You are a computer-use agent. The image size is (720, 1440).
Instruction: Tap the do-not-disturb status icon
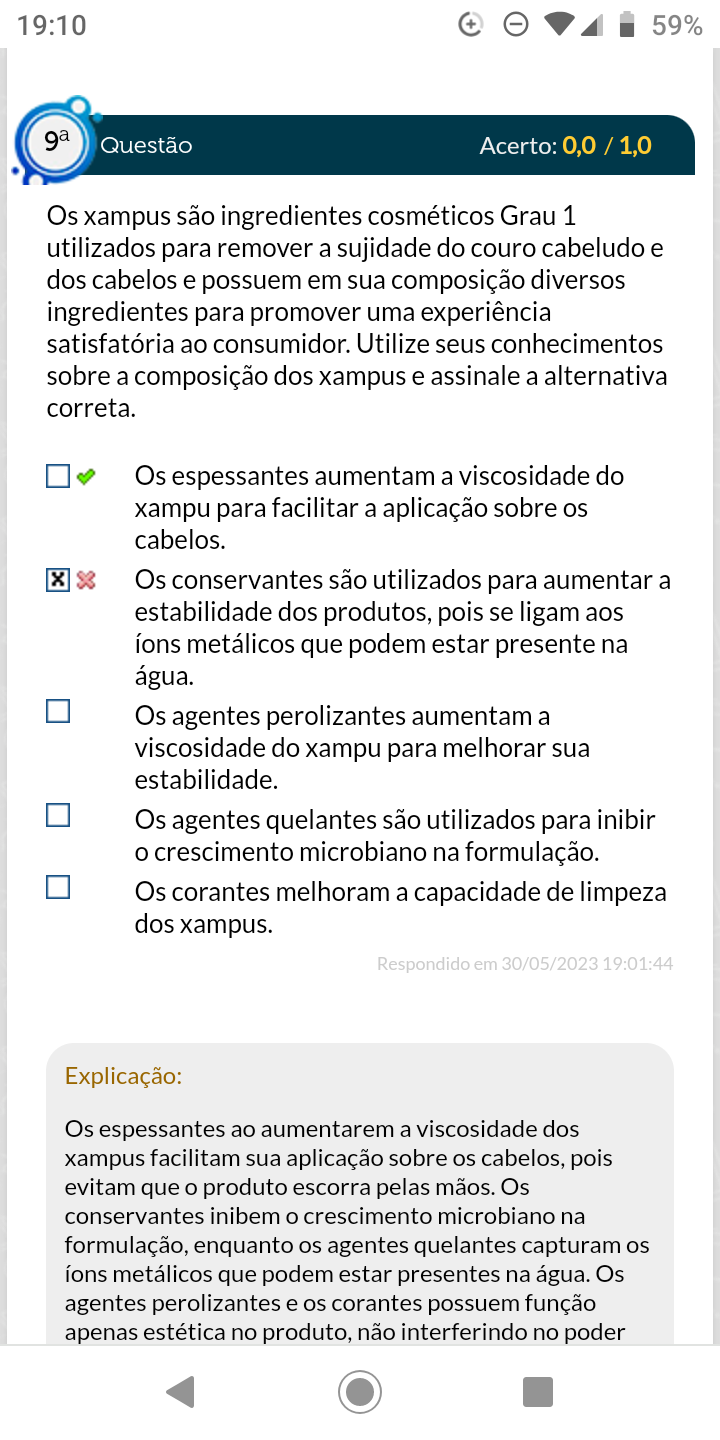[516, 25]
